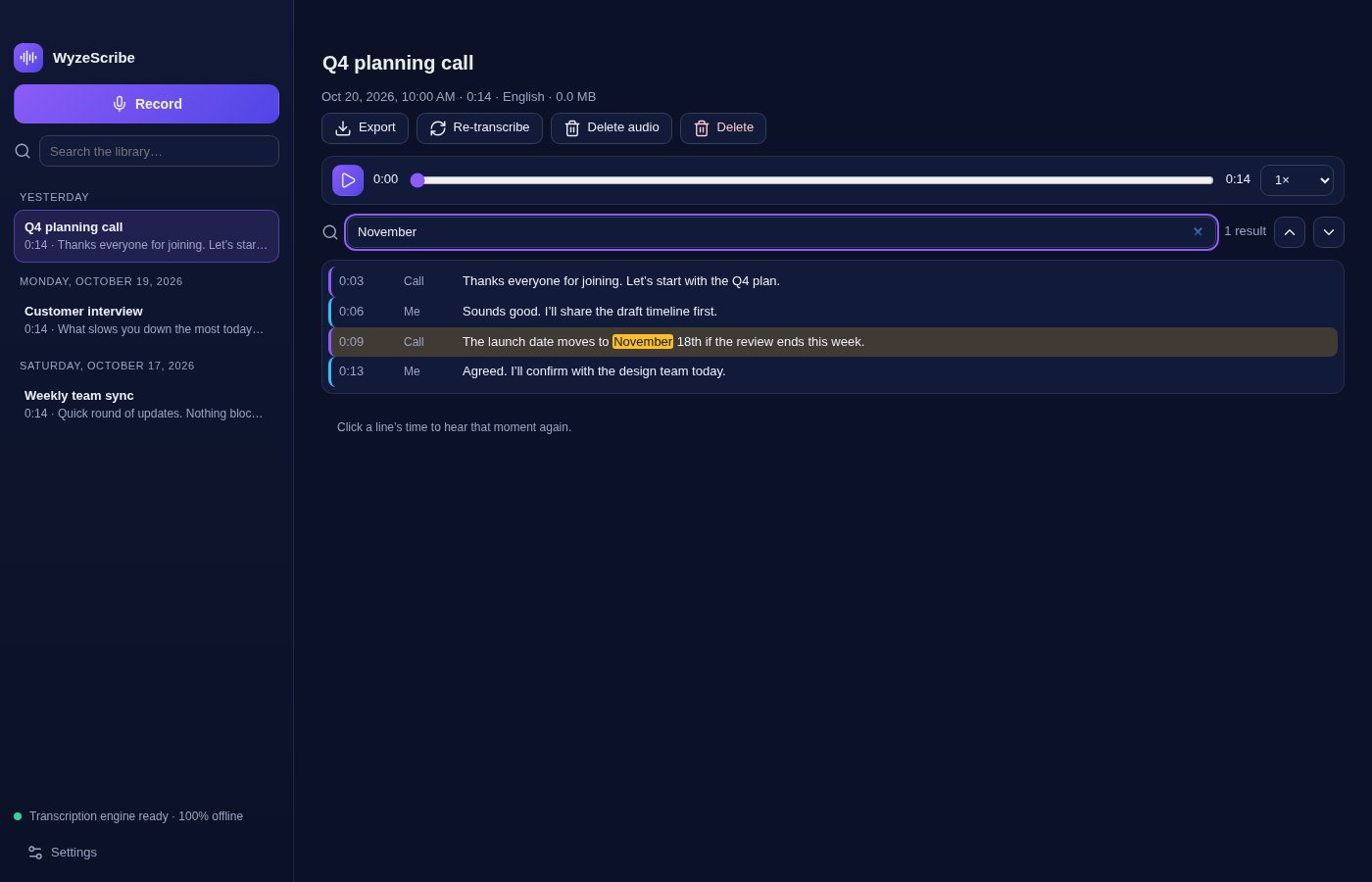Click the '1 result' count label
Image resolution: width=1372 pixels, height=882 pixels.
tap(1245, 231)
